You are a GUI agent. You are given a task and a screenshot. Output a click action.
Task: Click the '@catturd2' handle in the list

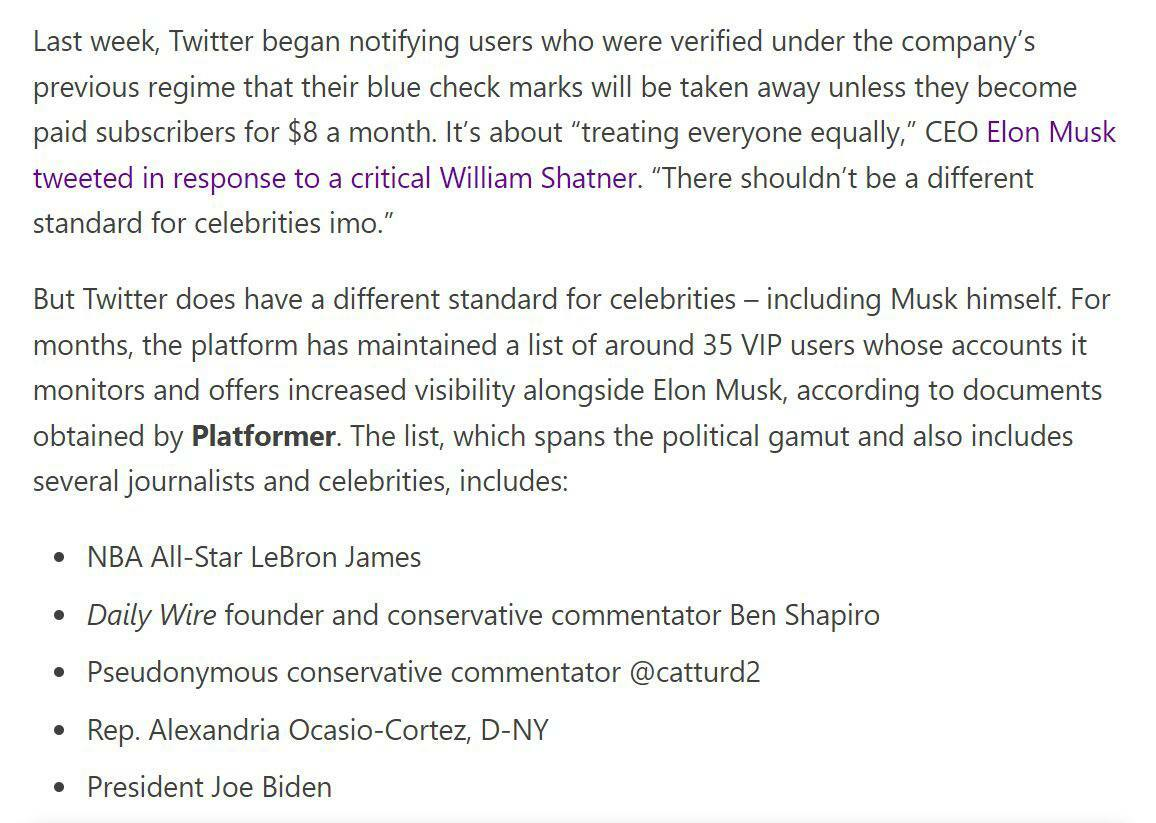click(694, 673)
